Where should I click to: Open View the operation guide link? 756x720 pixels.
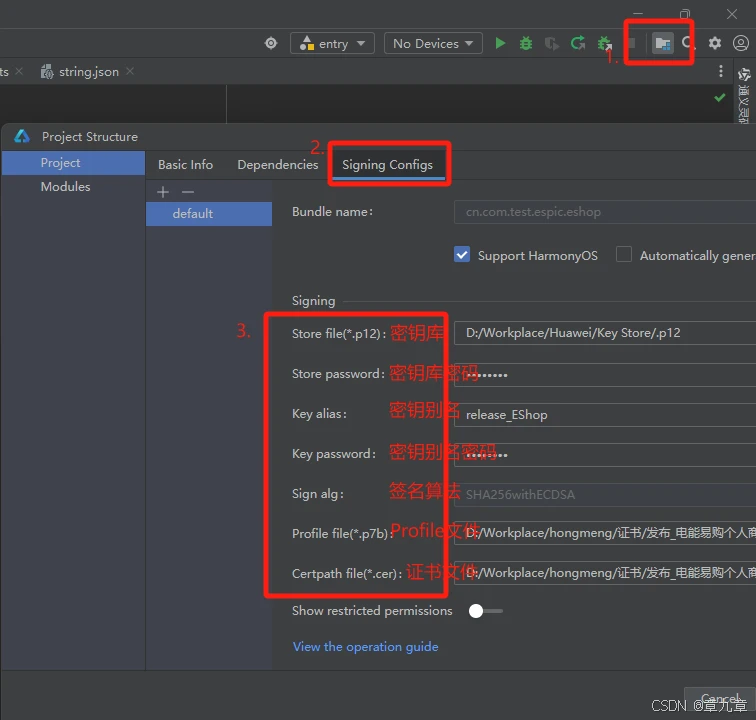pyautogui.click(x=365, y=646)
